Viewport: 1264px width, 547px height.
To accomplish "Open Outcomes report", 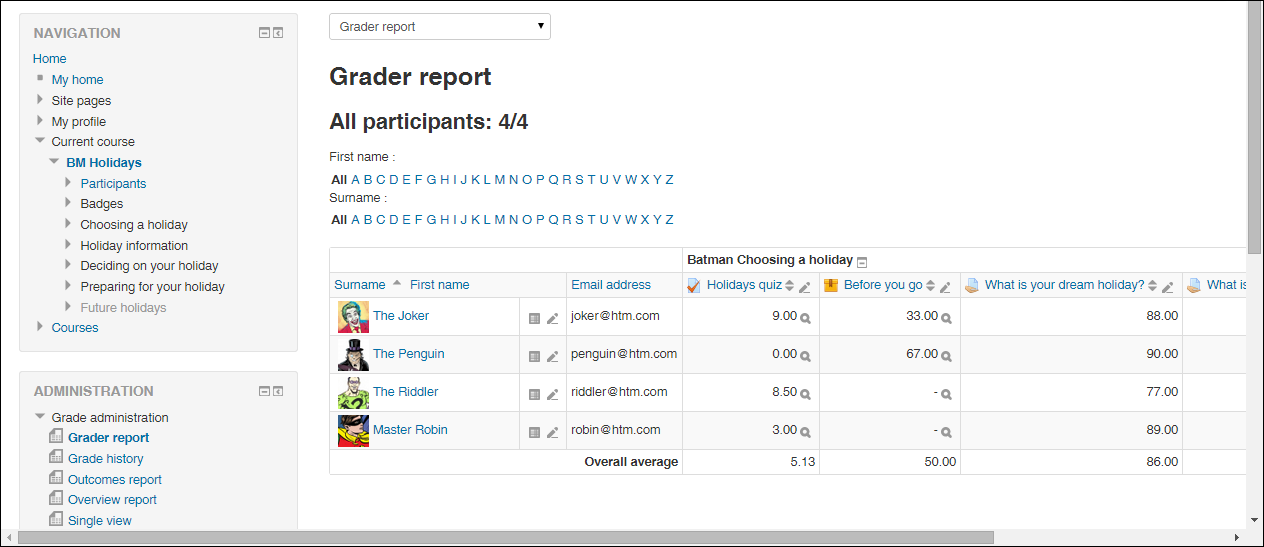I will (115, 479).
